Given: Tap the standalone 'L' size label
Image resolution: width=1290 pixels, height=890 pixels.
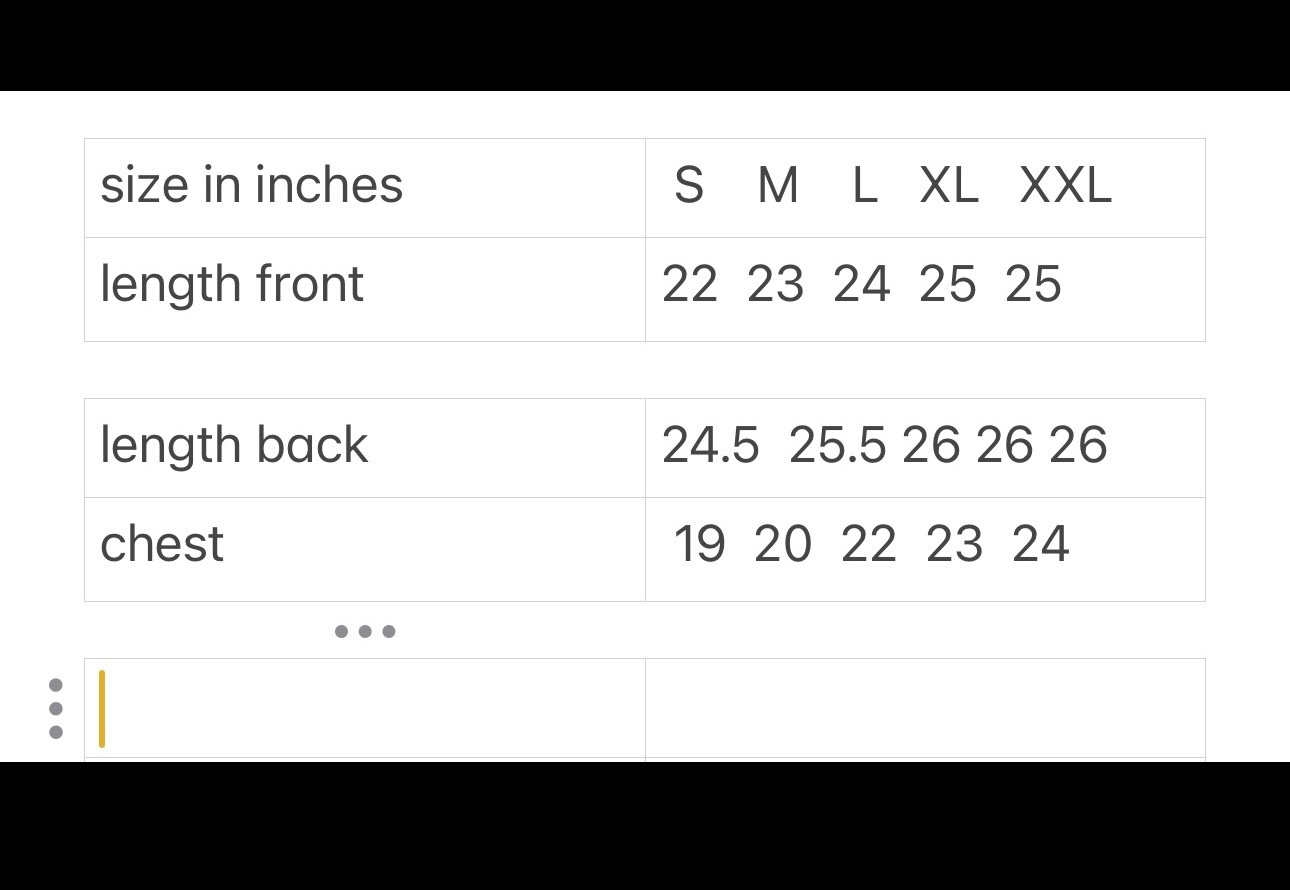Looking at the screenshot, I should 864,186.
